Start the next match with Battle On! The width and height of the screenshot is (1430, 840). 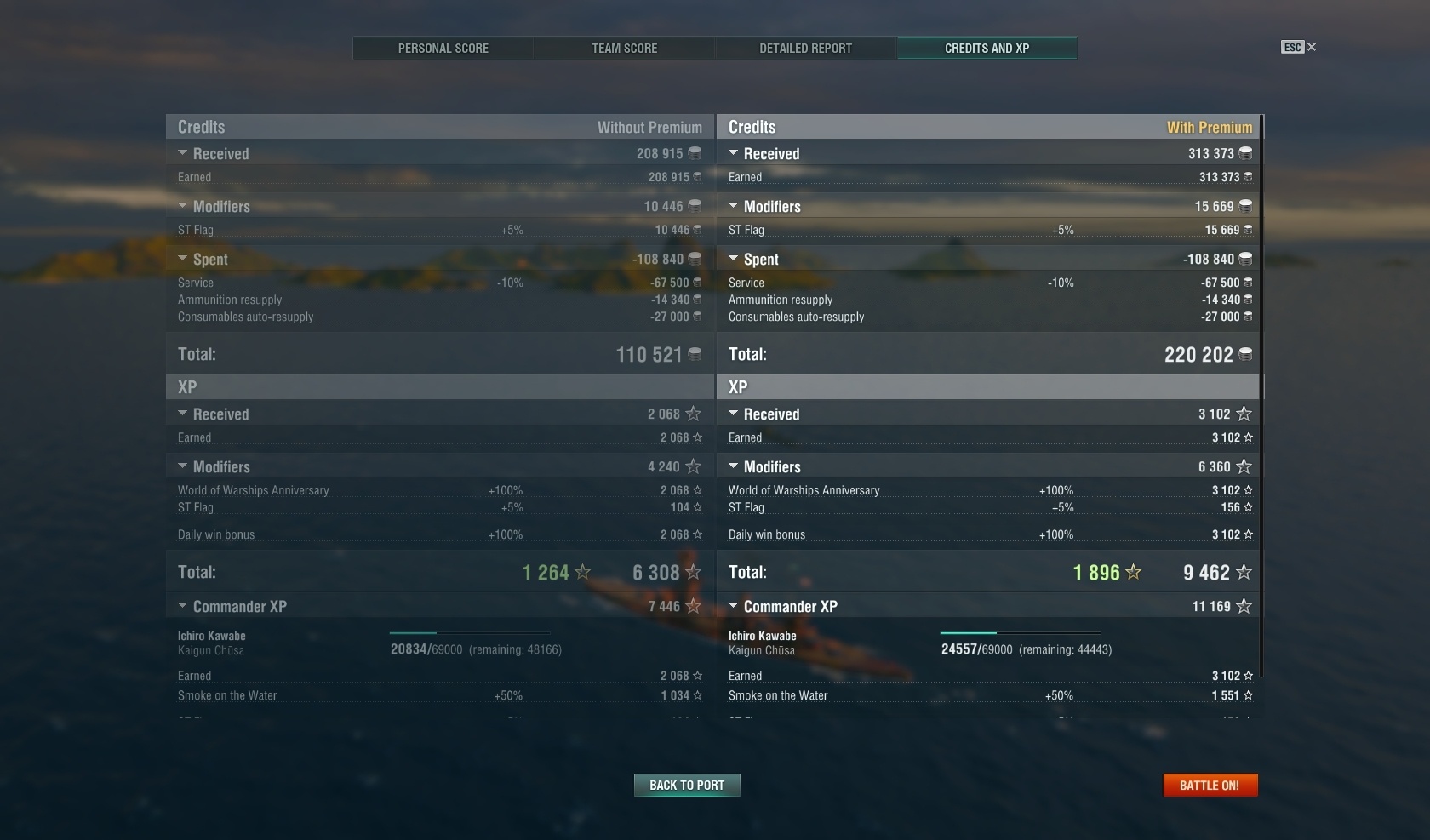[1210, 786]
